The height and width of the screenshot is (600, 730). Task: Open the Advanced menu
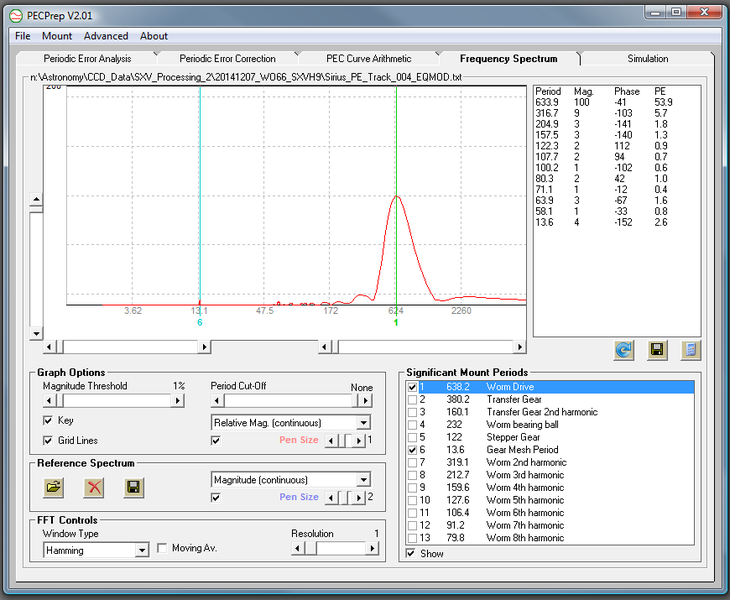(x=106, y=36)
